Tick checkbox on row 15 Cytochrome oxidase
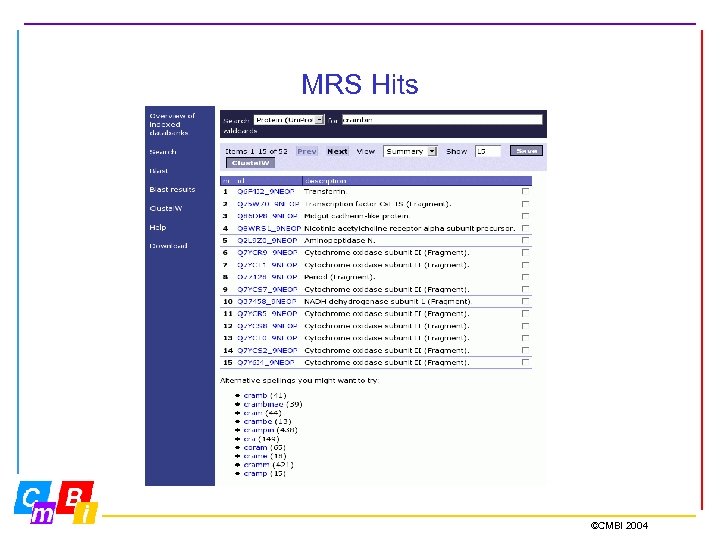Viewport: 720px width, 540px height. (x=525, y=362)
